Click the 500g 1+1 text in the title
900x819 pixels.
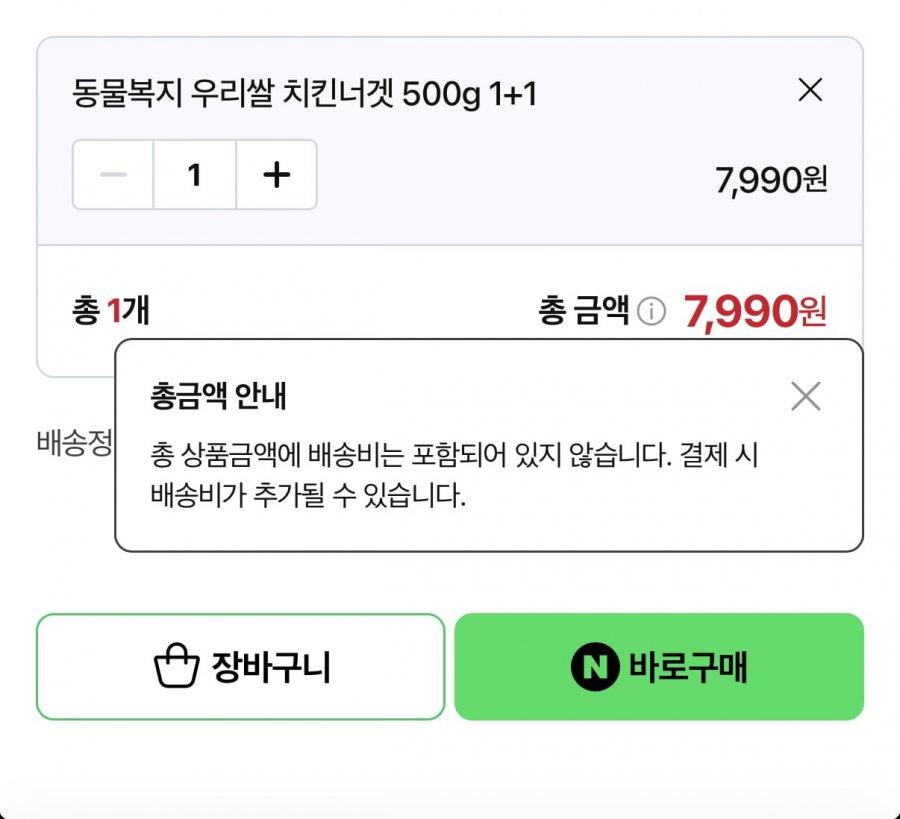click(x=470, y=94)
